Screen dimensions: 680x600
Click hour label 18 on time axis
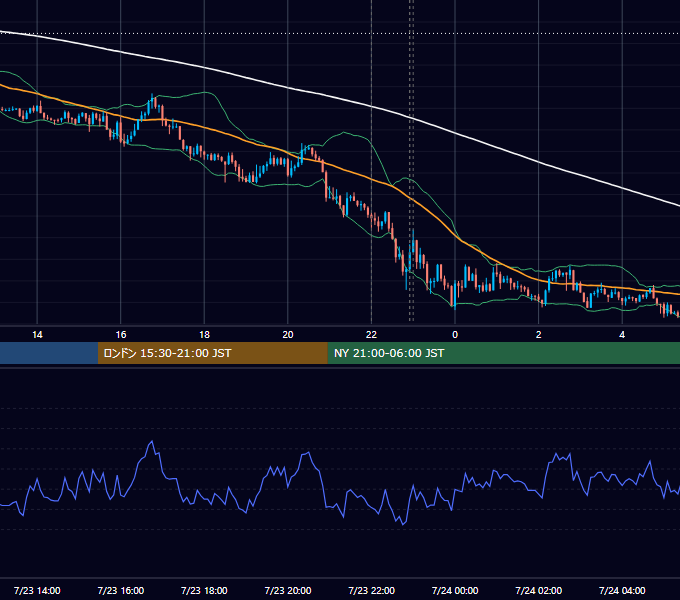[204, 335]
